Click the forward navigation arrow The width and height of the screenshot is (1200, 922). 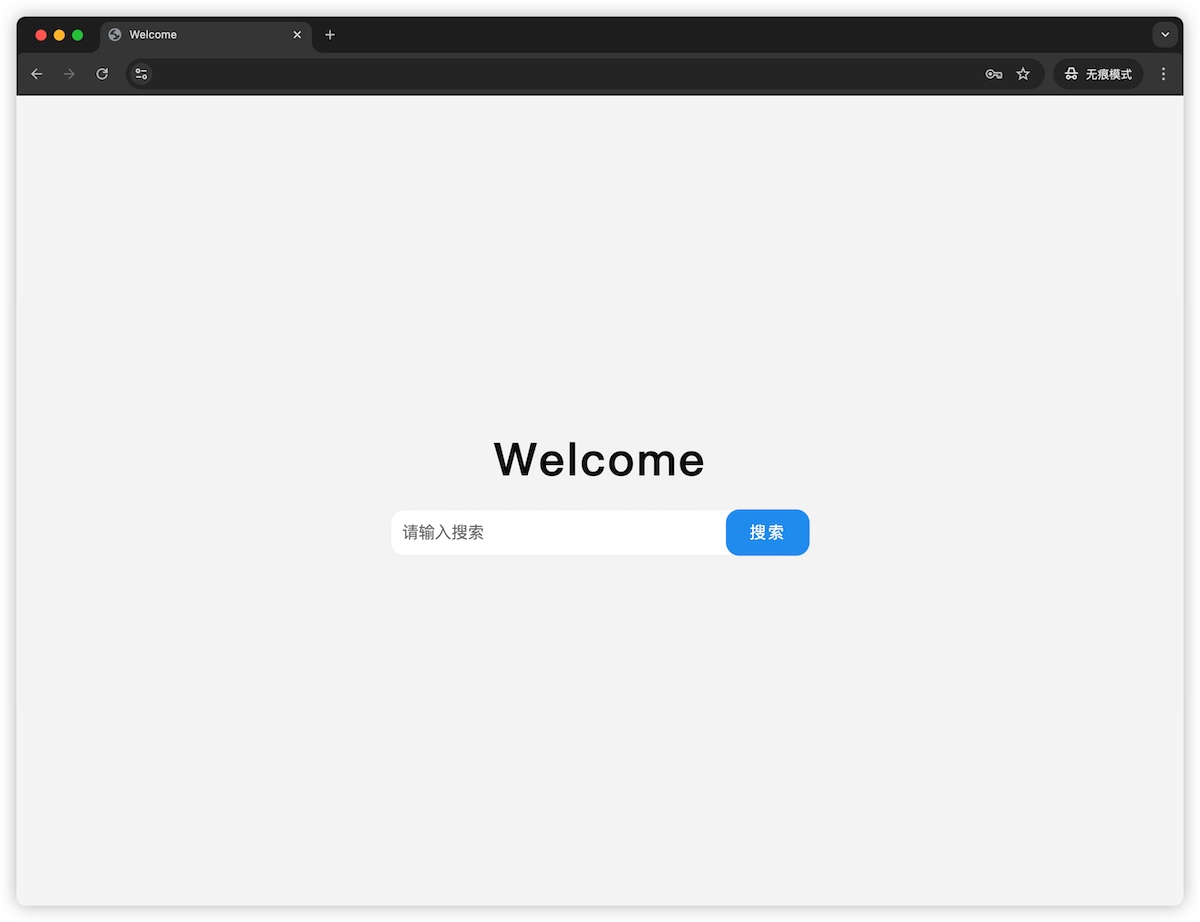(x=69, y=74)
